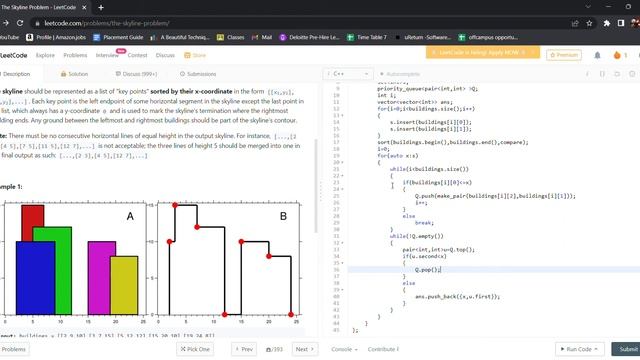
Task: Close The Skyline Problem tab
Action: (84, 7)
